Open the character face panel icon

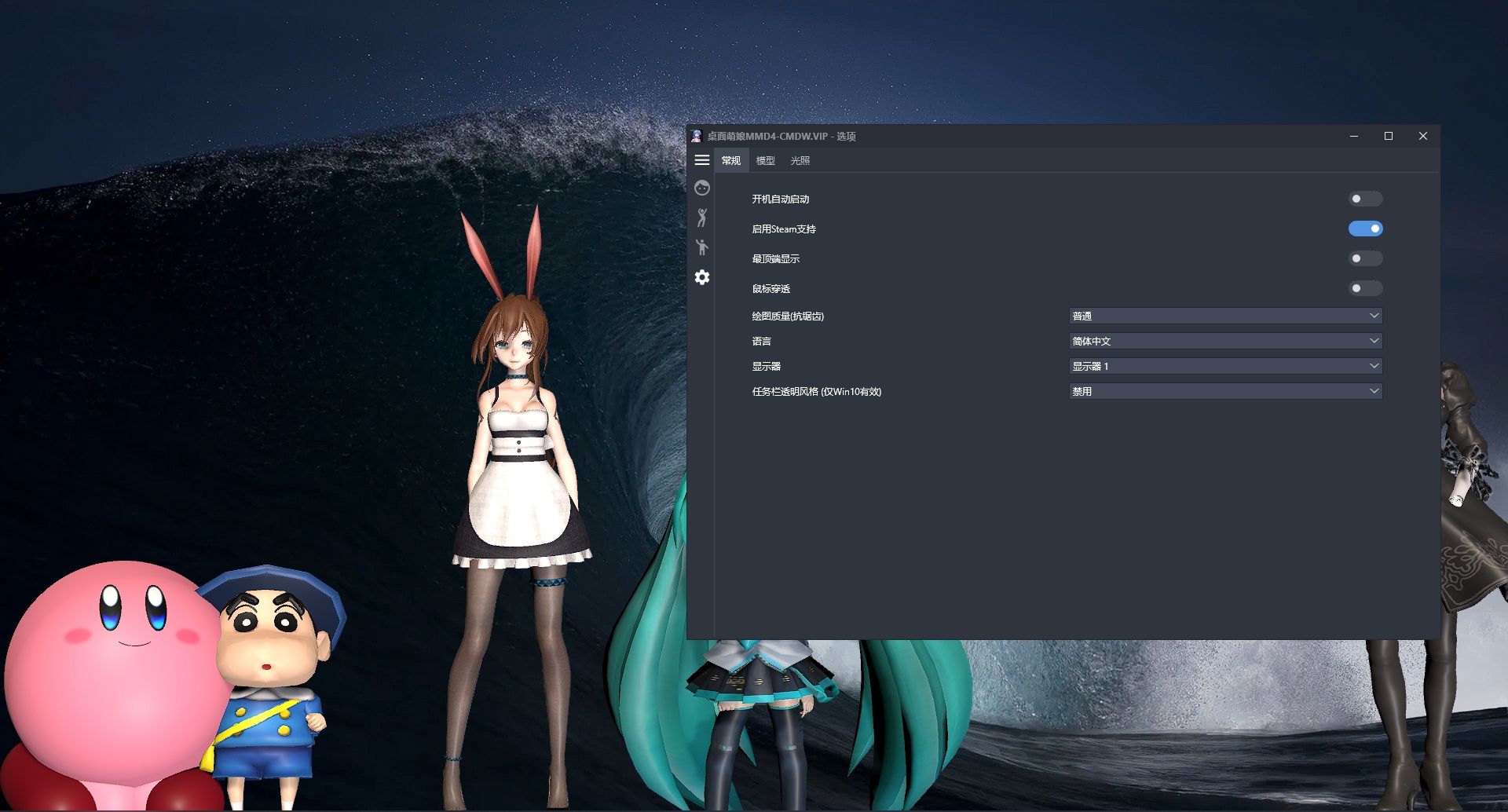coord(701,188)
